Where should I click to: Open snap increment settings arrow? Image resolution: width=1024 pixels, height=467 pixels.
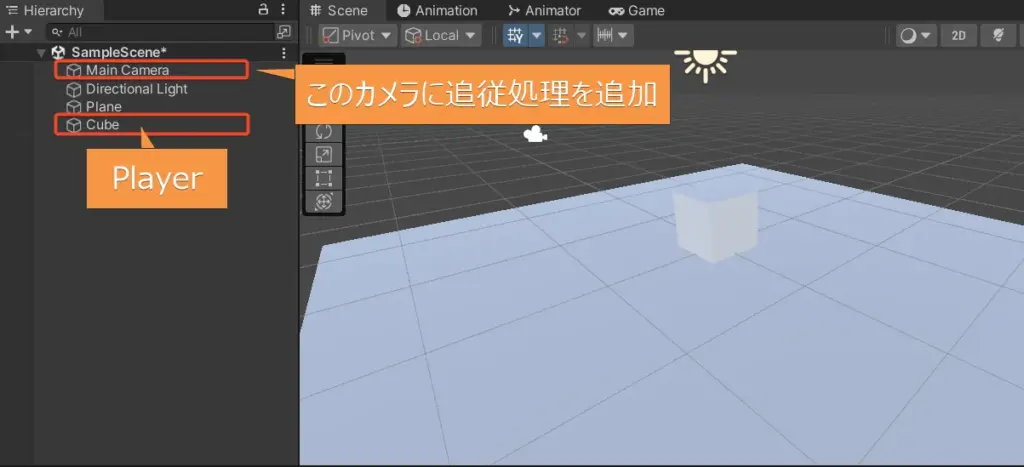click(624, 35)
